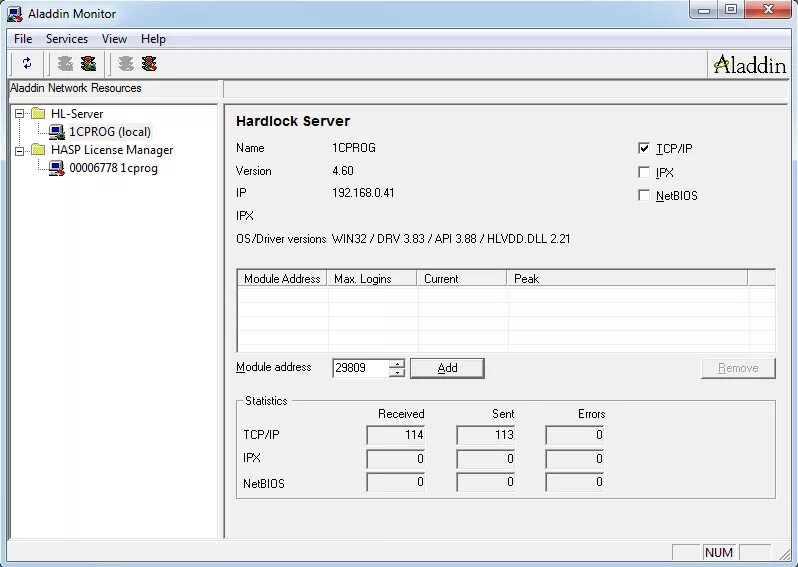Open the Help menu

pyautogui.click(x=153, y=39)
